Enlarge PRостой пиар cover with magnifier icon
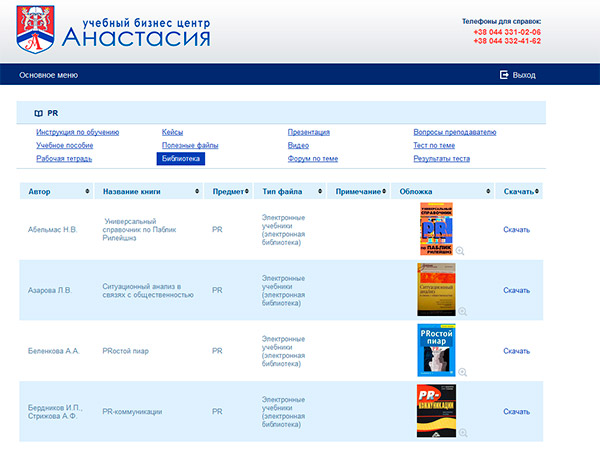600x450 pixels. click(x=462, y=372)
